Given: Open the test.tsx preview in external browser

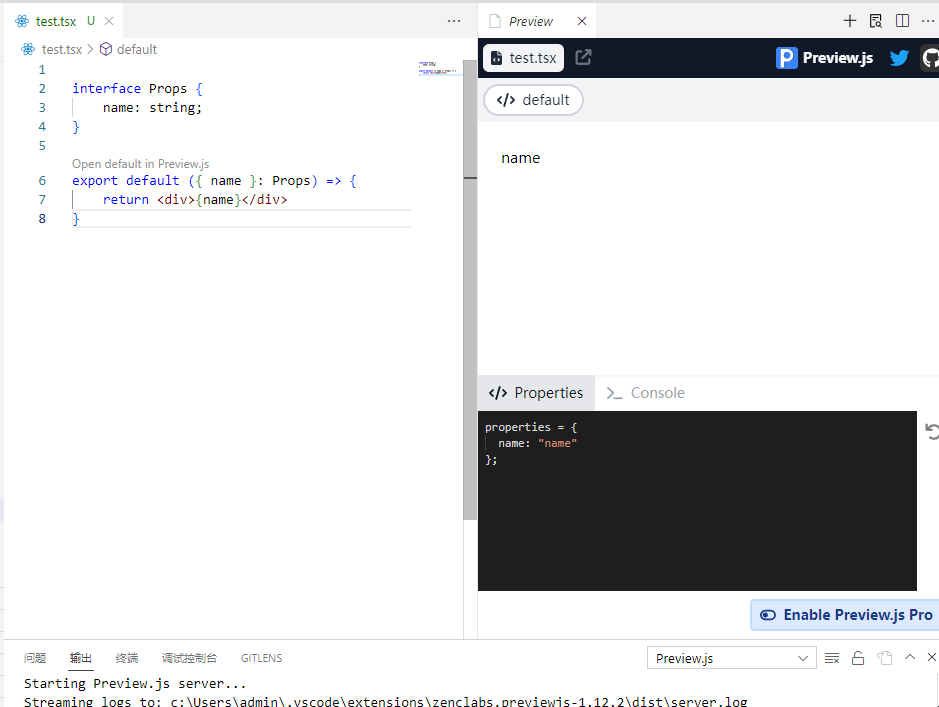Looking at the screenshot, I should click(584, 57).
